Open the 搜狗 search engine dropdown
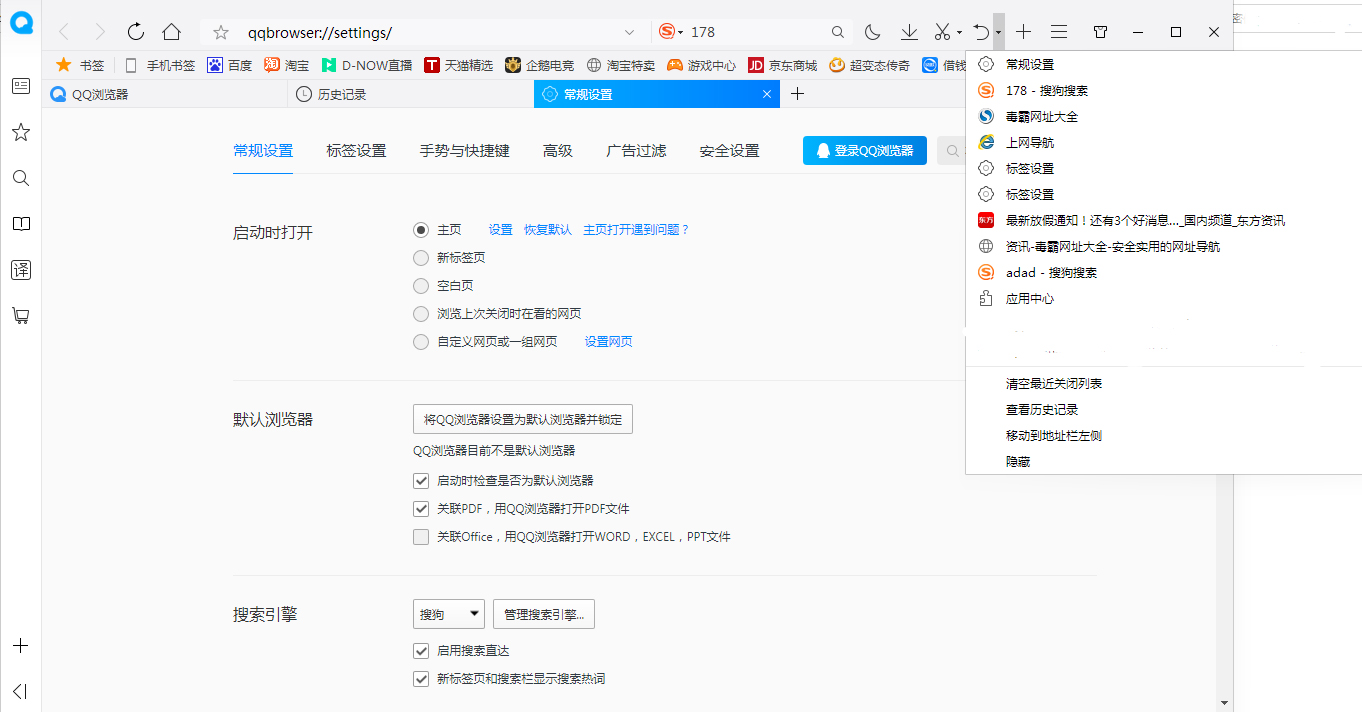The width and height of the screenshot is (1362, 712). coord(448,613)
